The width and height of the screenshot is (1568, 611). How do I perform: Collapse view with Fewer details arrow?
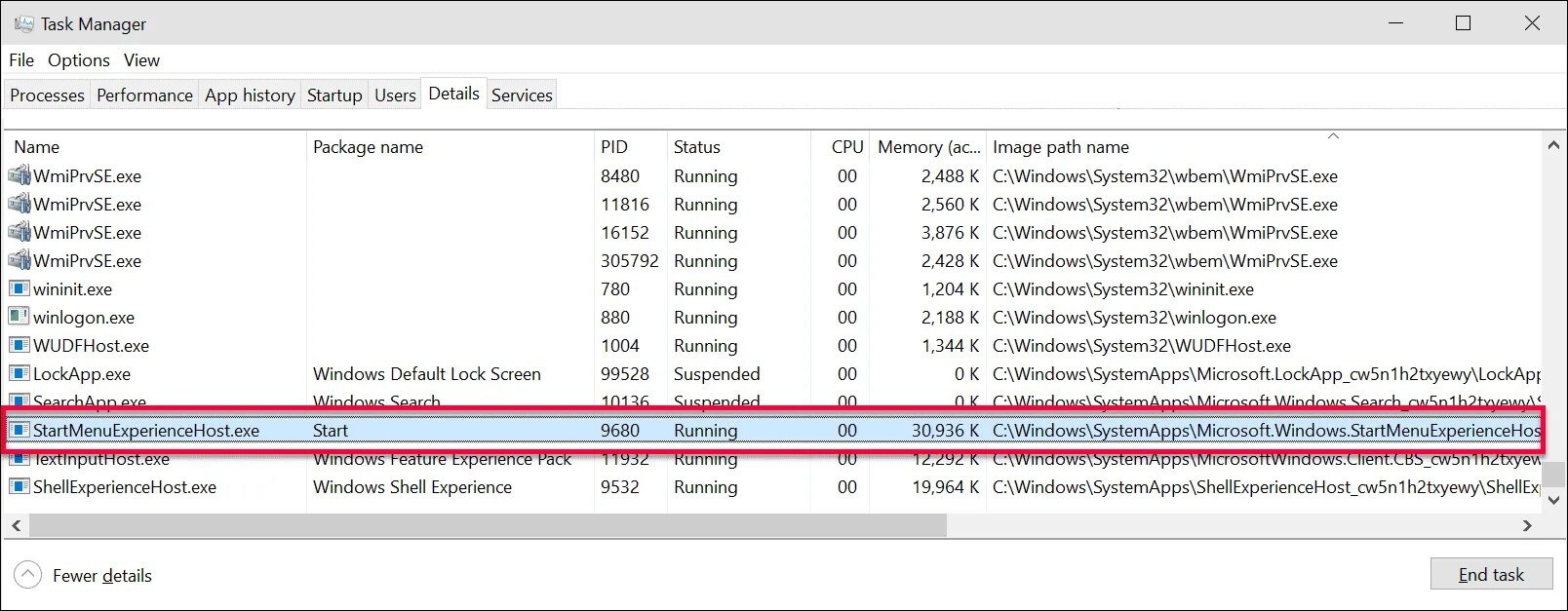[x=28, y=575]
